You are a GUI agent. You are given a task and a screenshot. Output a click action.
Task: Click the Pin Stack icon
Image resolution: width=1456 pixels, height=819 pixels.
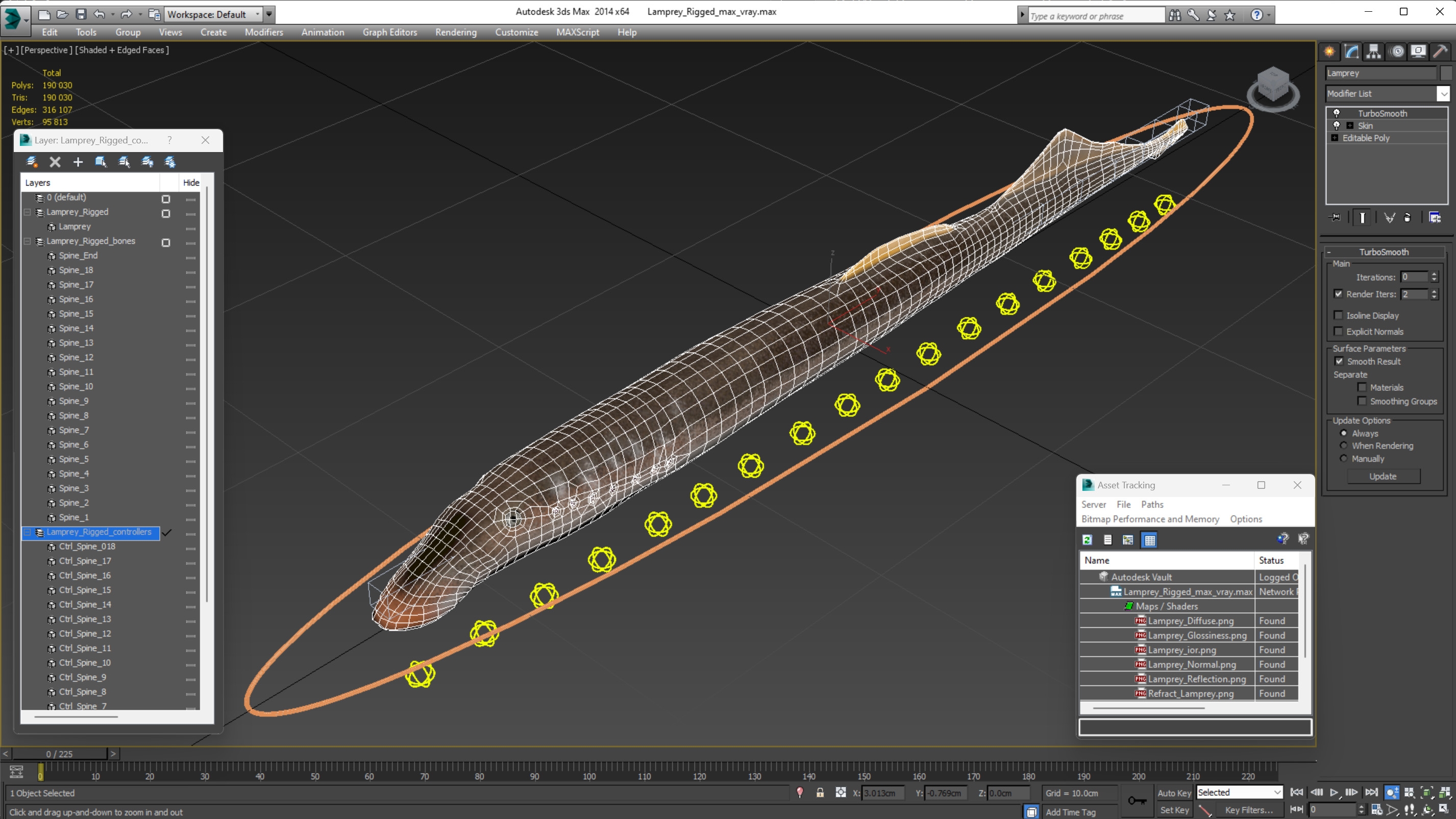pos(1335,217)
